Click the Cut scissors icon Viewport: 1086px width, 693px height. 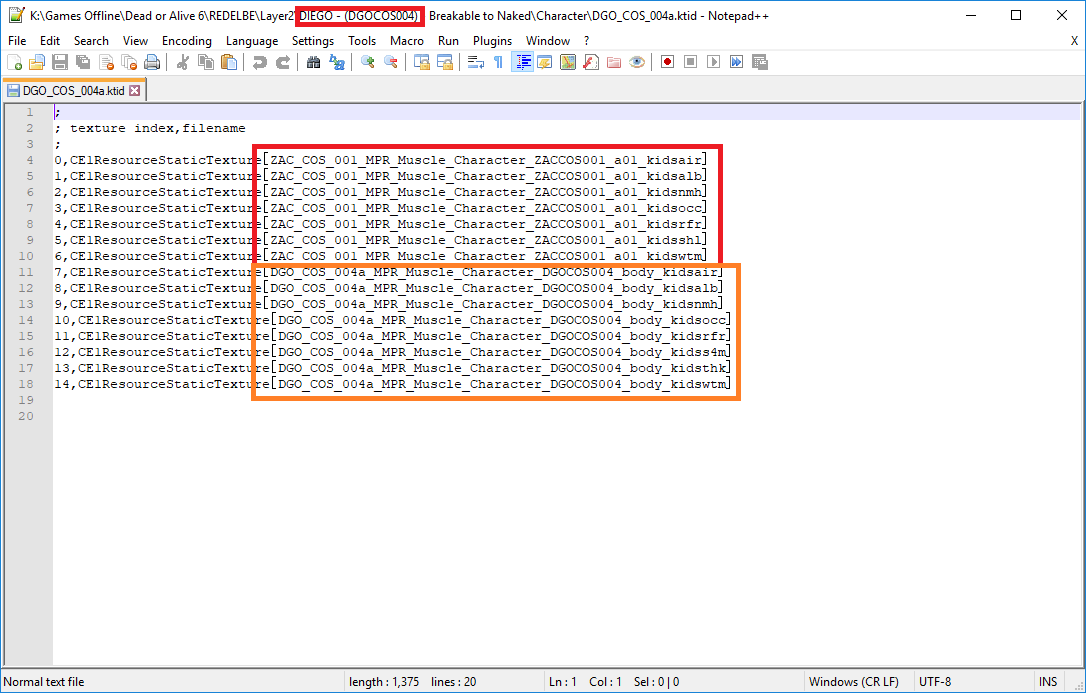[x=183, y=62]
